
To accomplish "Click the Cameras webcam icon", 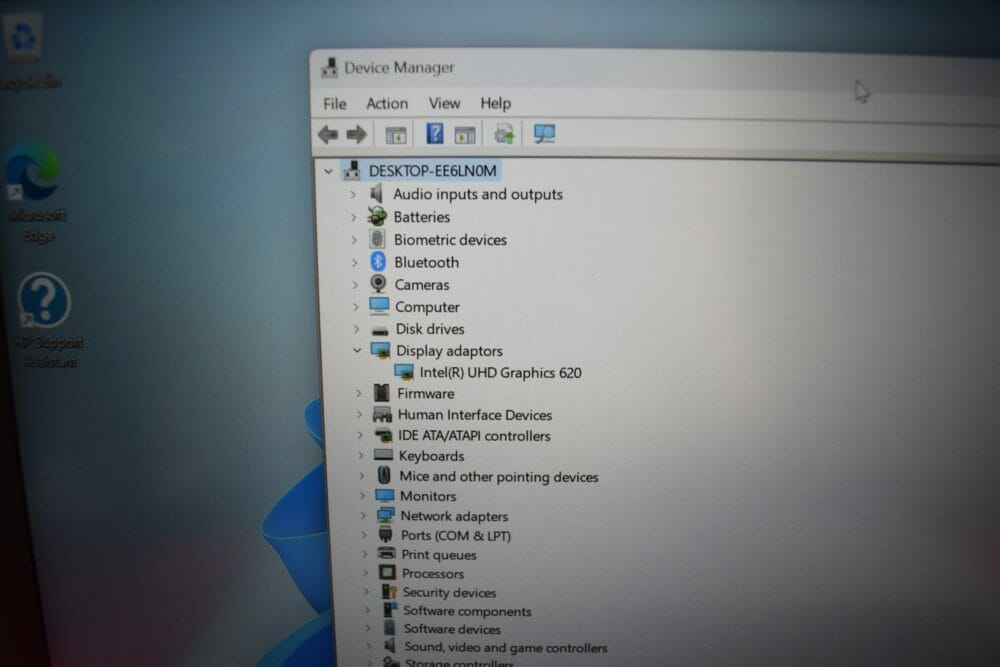I will [x=378, y=284].
